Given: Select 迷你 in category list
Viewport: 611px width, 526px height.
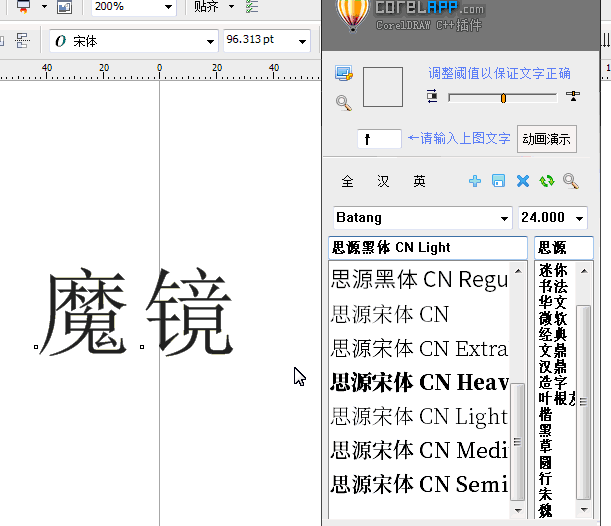Looking at the screenshot, I should coord(553,270).
